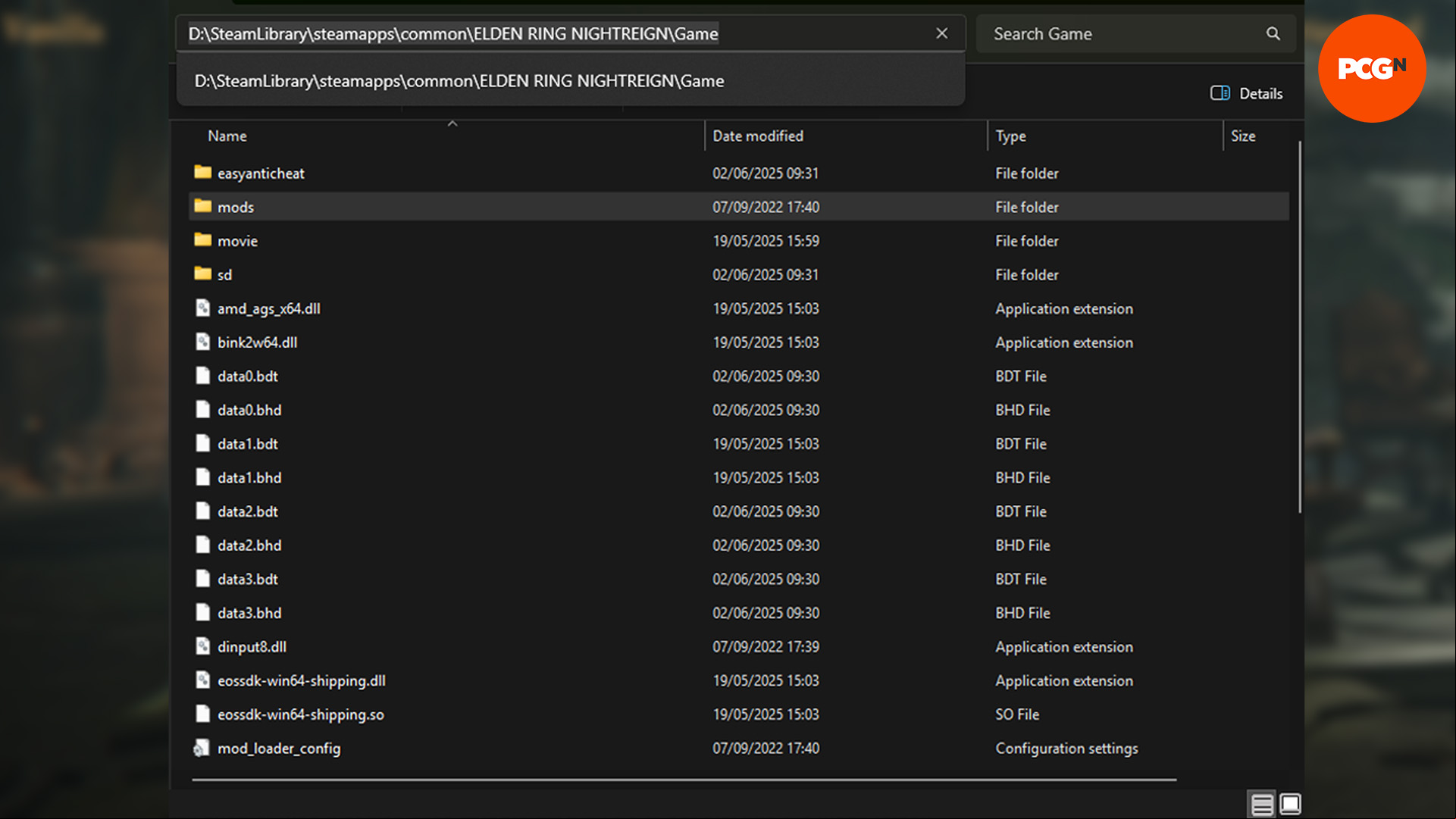Image resolution: width=1456 pixels, height=819 pixels.
Task: Click the search magnifier icon
Action: coord(1273,33)
